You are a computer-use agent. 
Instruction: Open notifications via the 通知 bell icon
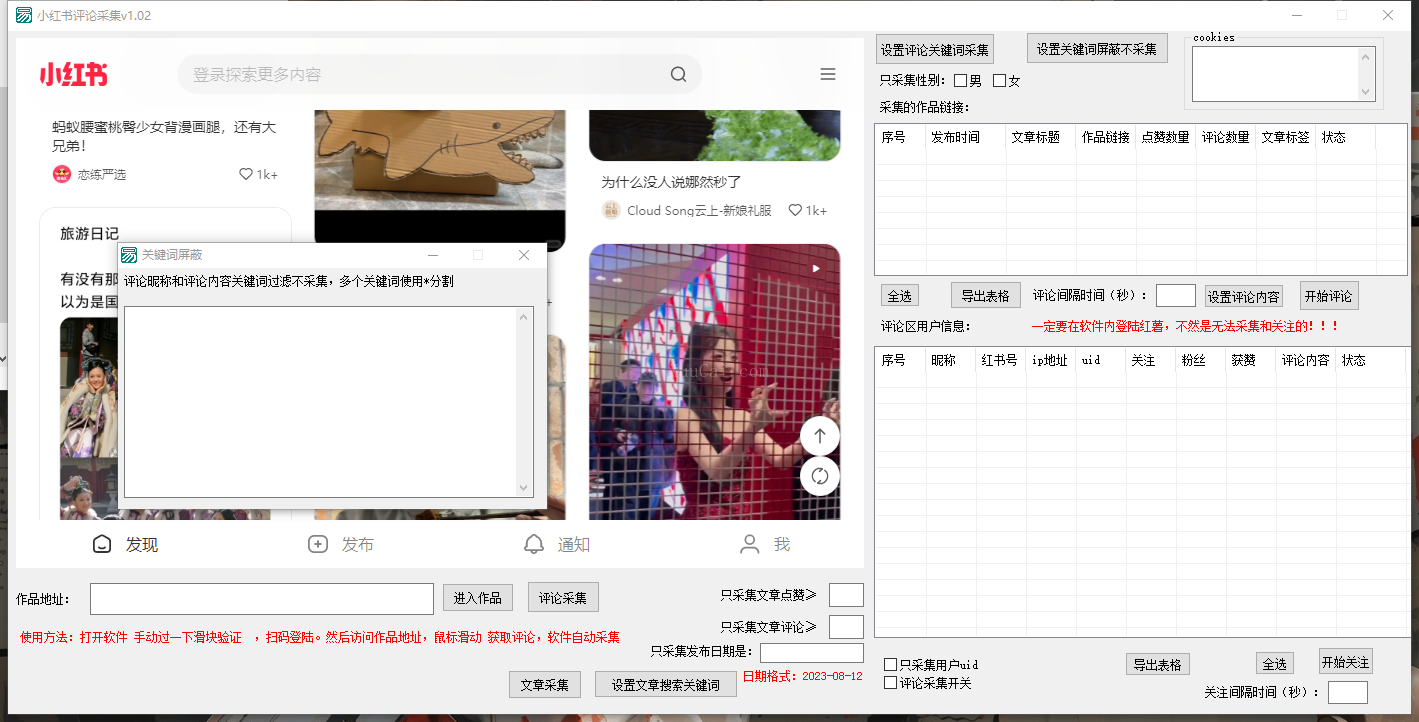[x=534, y=544]
